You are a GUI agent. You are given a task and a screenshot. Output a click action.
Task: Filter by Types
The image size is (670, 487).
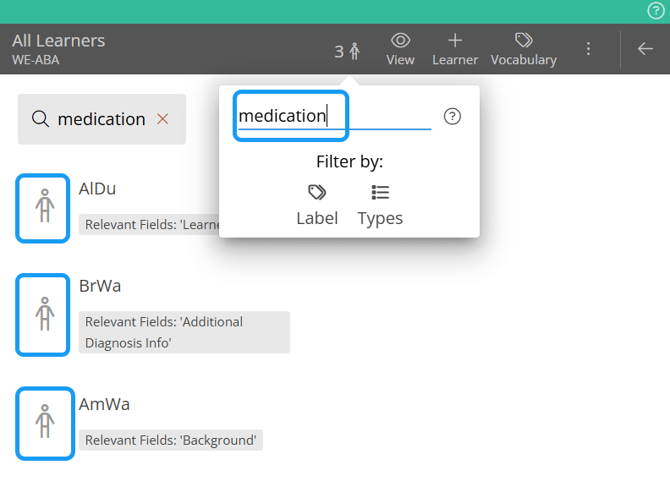pos(380,205)
